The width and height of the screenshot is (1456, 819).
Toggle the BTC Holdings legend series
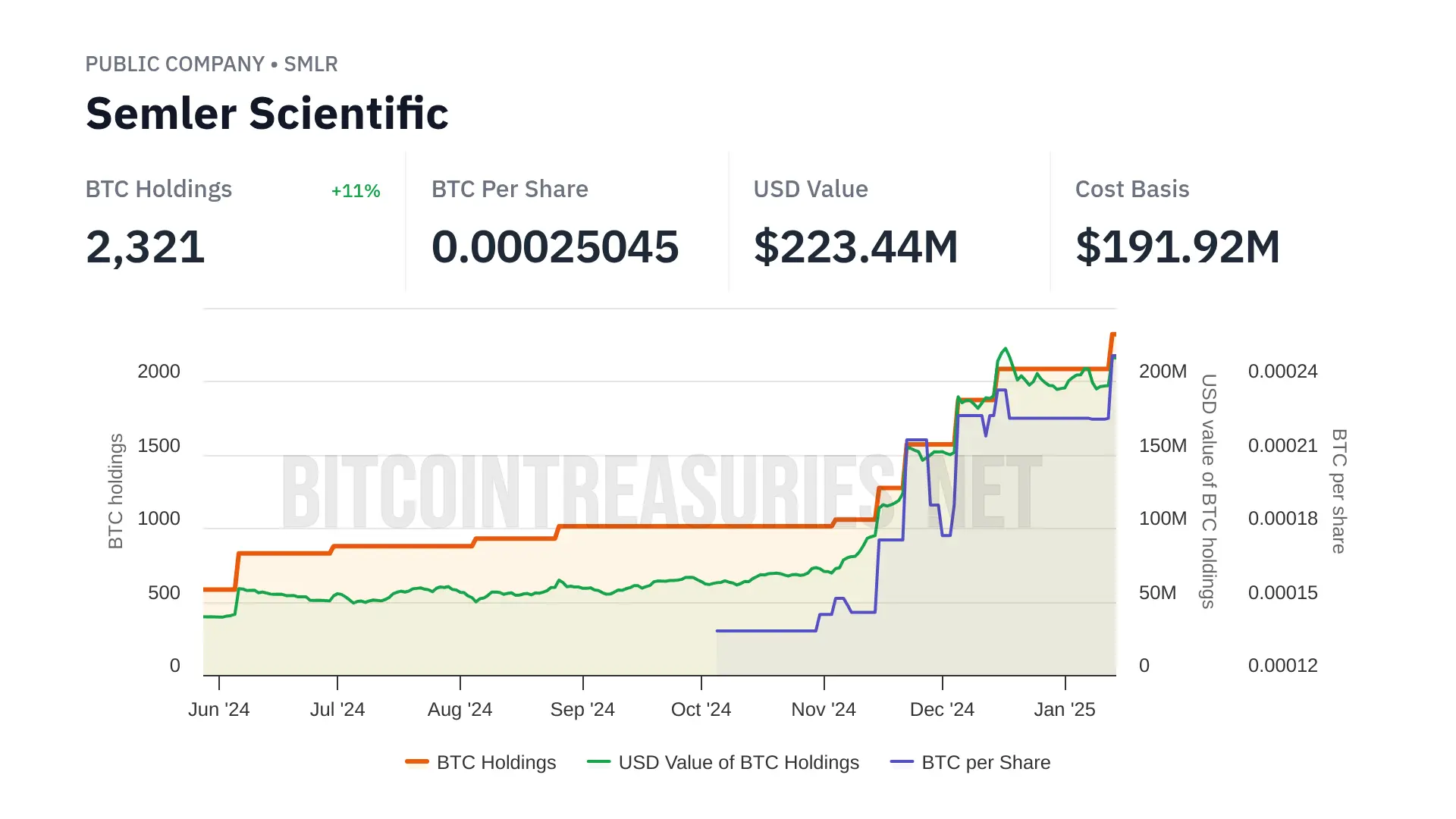[x=481, y=762]
